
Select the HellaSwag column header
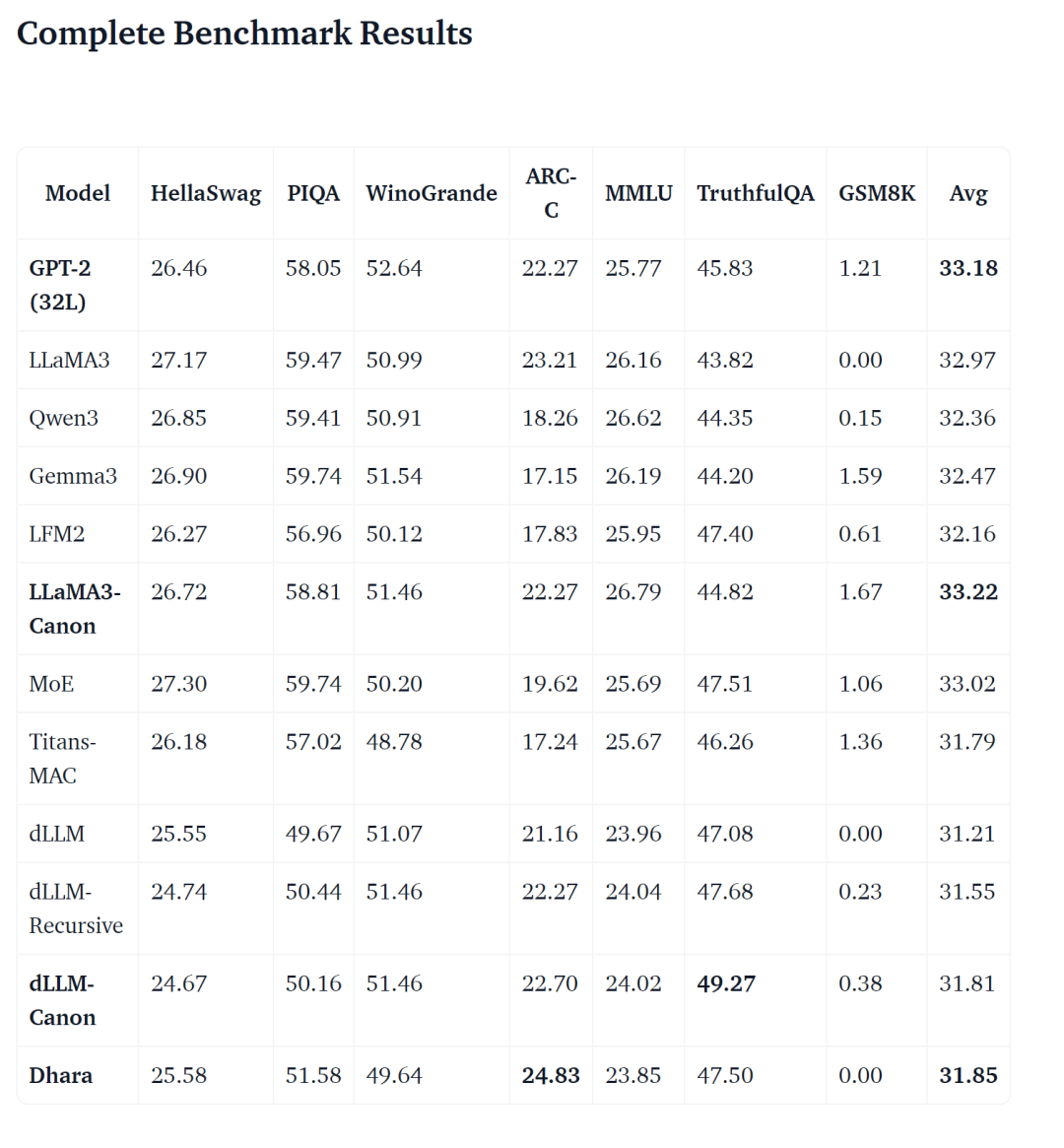[206, 193]
